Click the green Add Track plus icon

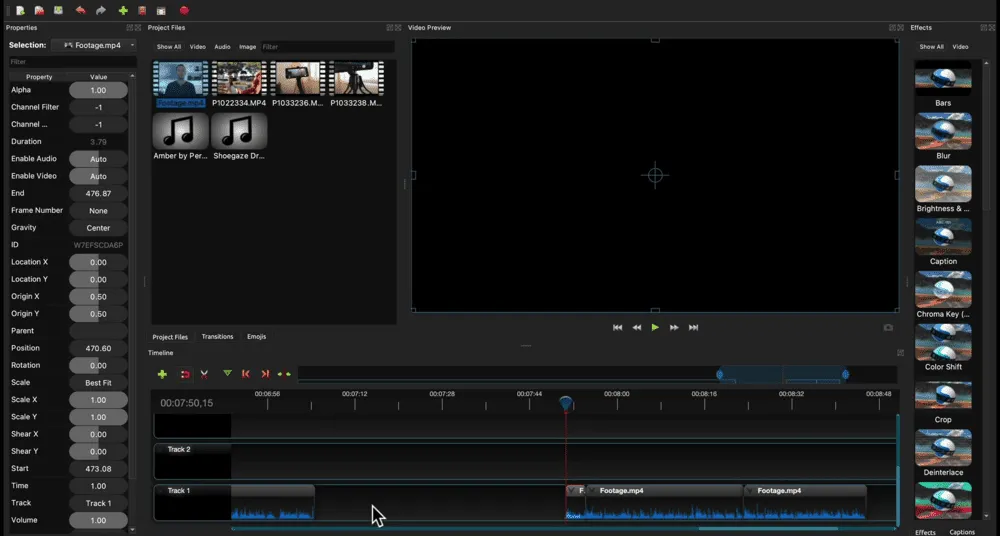pyautogui.click(x=162, y=374)
